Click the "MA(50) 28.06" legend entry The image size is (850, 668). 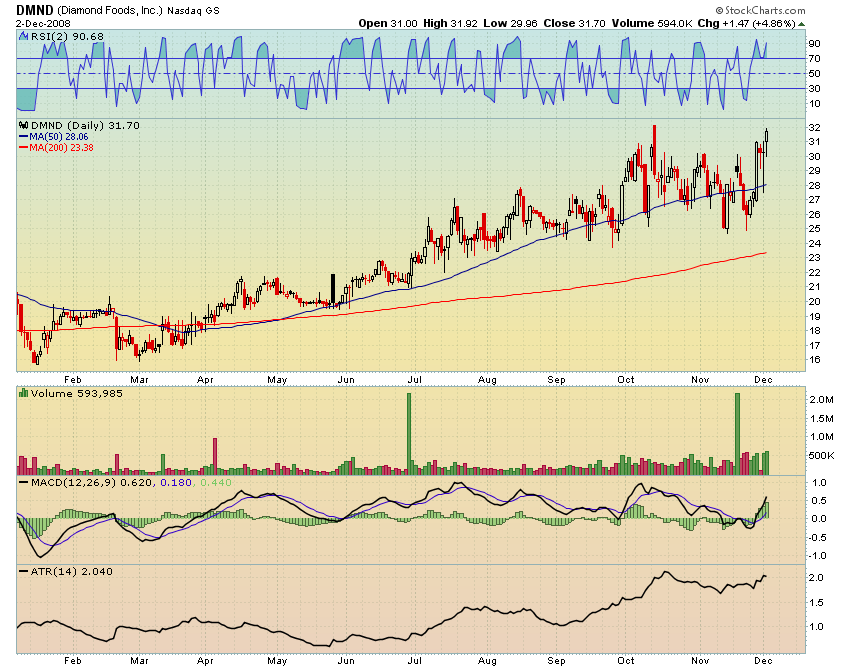click(59, 137)
